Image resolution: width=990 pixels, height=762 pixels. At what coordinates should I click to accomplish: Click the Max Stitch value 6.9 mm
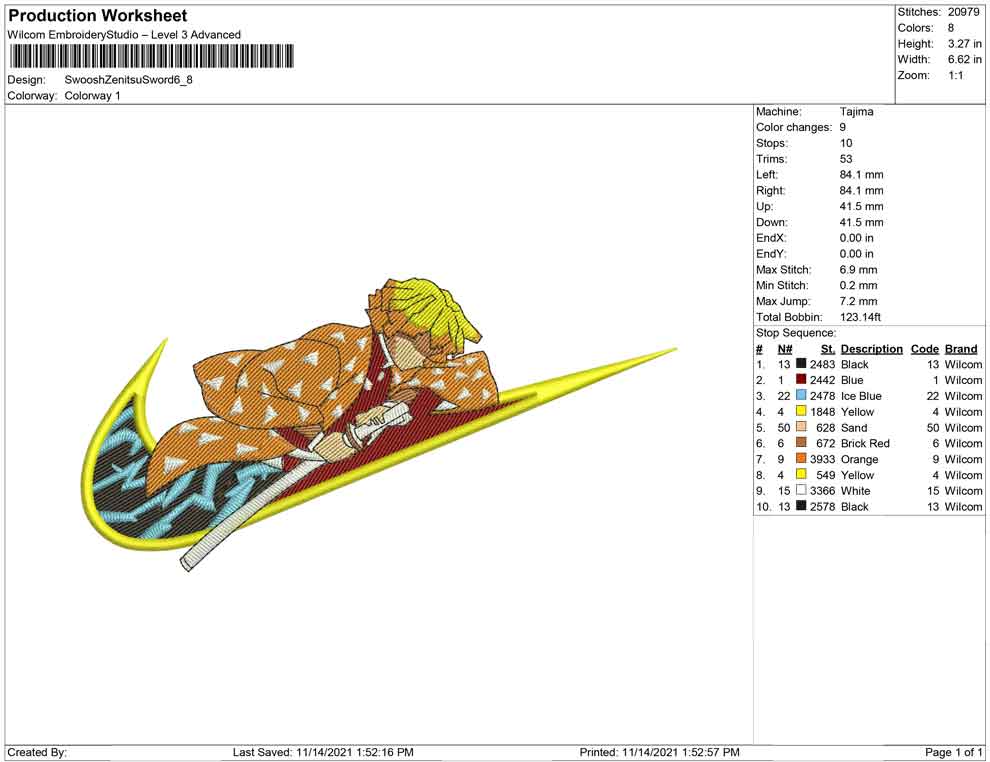coord(858,270)
